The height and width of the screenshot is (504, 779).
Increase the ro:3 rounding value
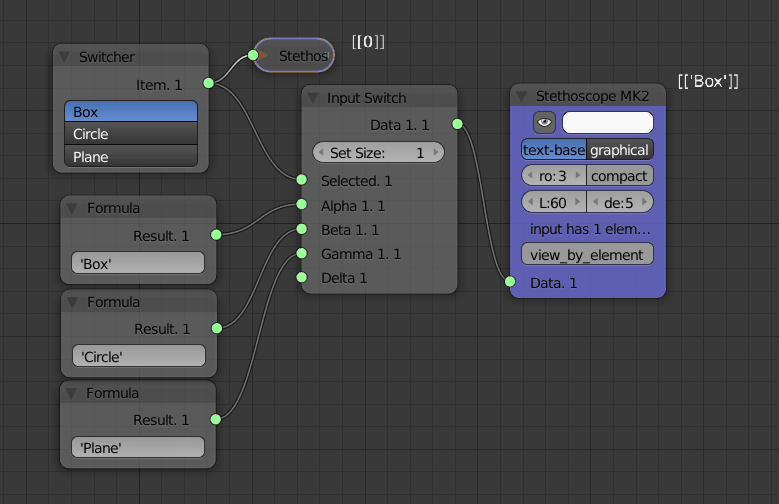tap(578, 175)
